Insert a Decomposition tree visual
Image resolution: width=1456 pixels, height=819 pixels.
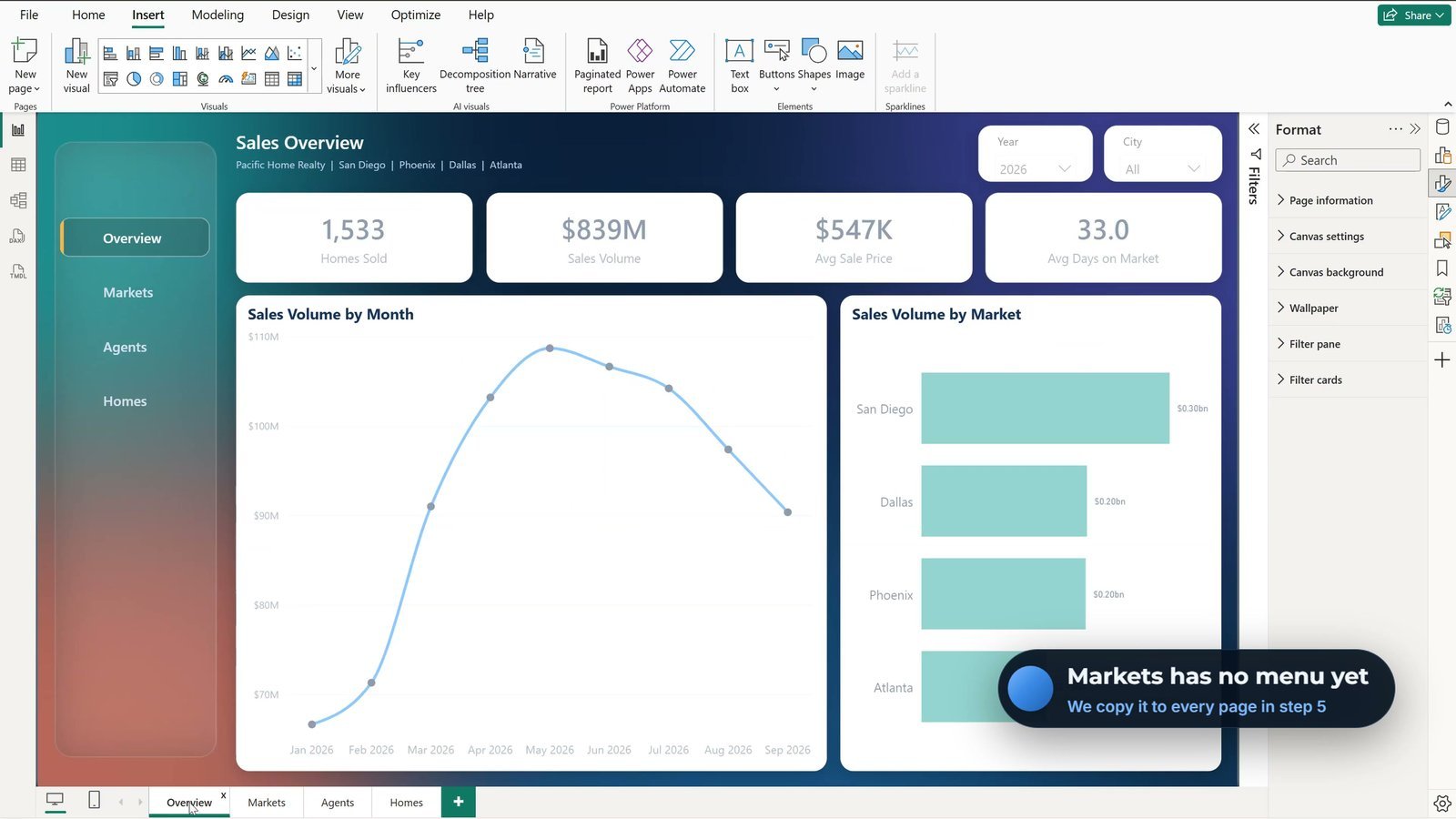[x=475, y=66]
